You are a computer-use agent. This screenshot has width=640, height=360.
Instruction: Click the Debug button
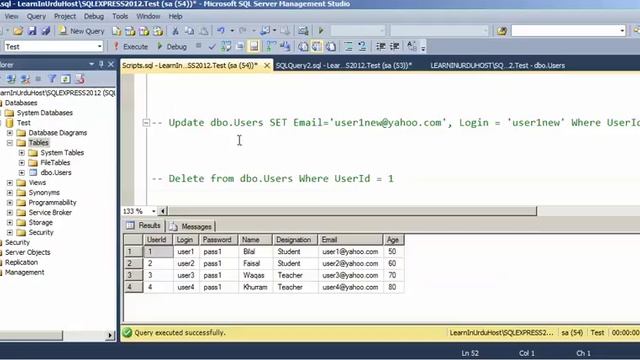[172, 47]
